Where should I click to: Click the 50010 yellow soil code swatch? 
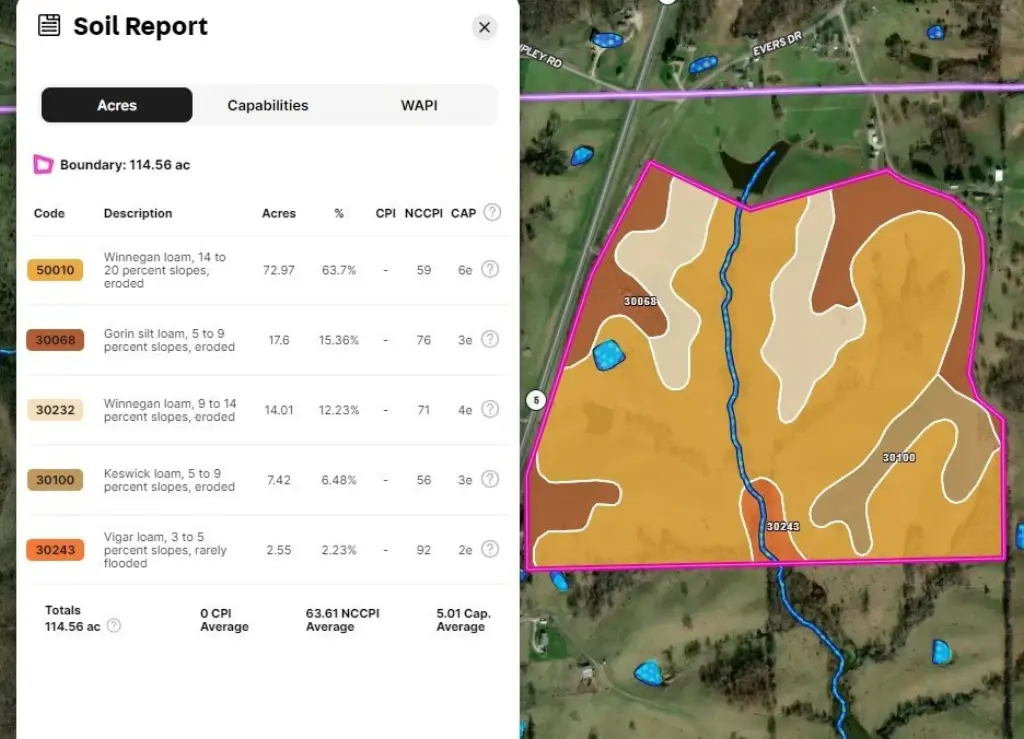pyautogui.click(x=55, y=270)
